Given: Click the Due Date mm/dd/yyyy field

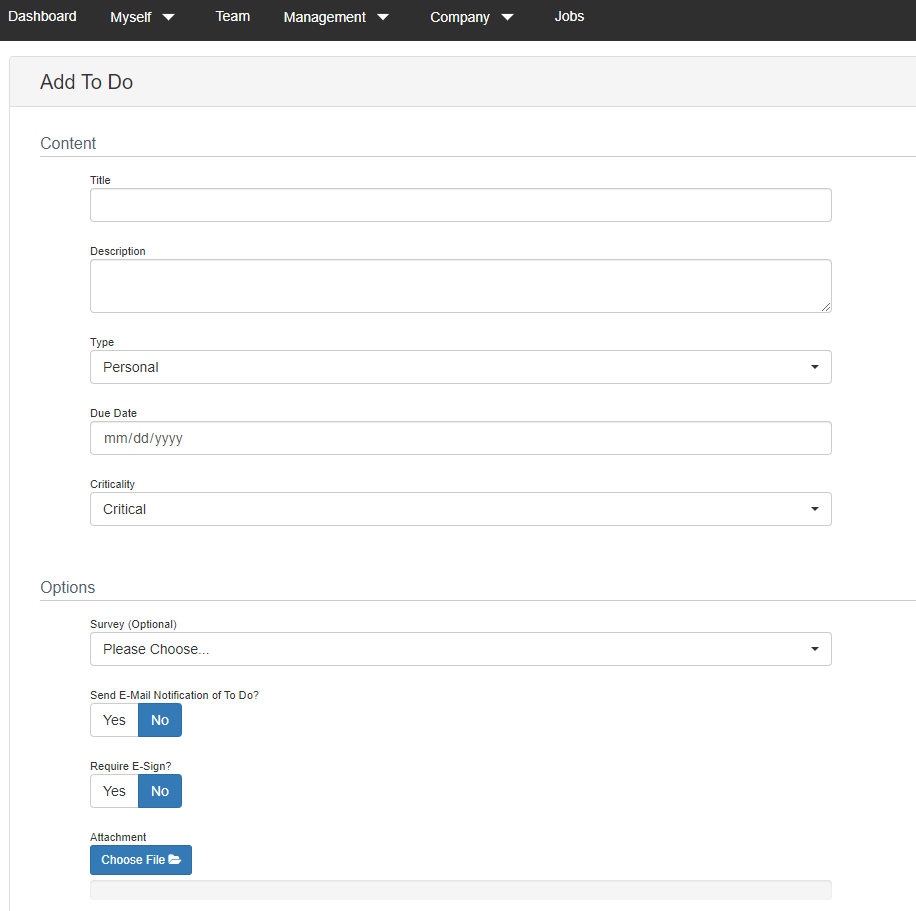Looking at the screenshot, I should click(460, 438).
